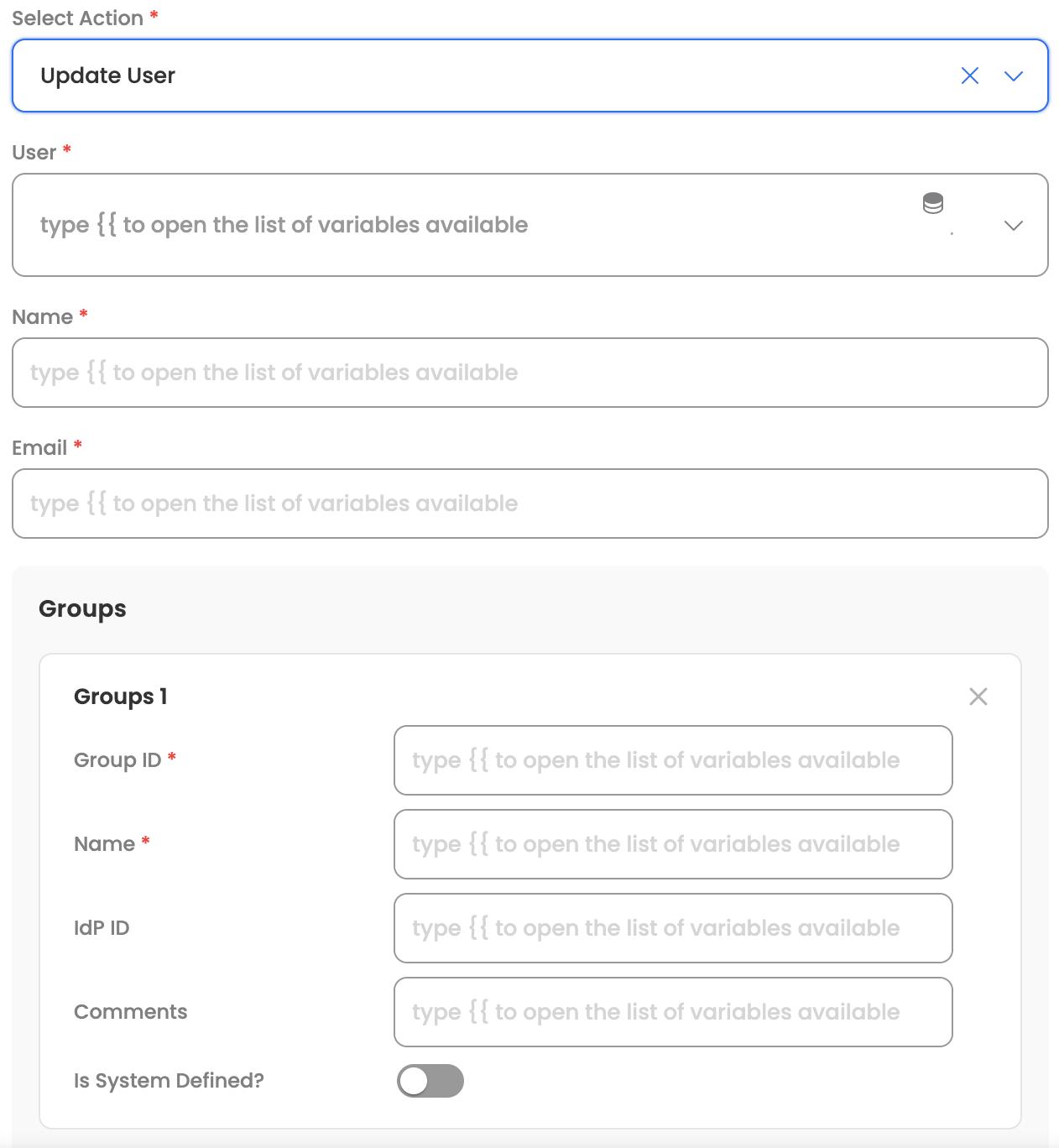Screen dimensions: 1059x1148
Task: Open the User field dropdown arrow
Action: [1014, 225]
